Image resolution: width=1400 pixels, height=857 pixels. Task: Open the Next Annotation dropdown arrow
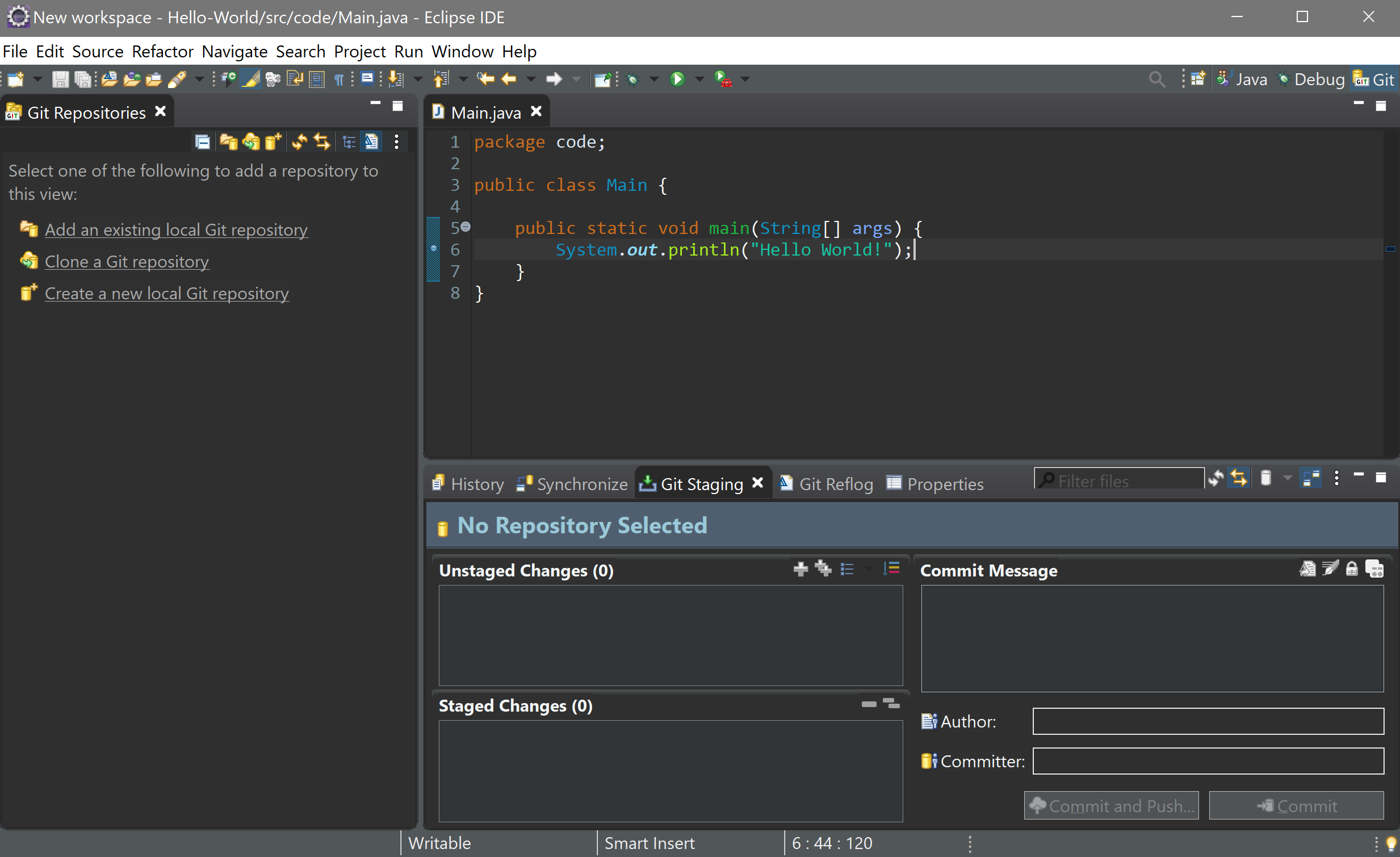click(x=418, y=79)
